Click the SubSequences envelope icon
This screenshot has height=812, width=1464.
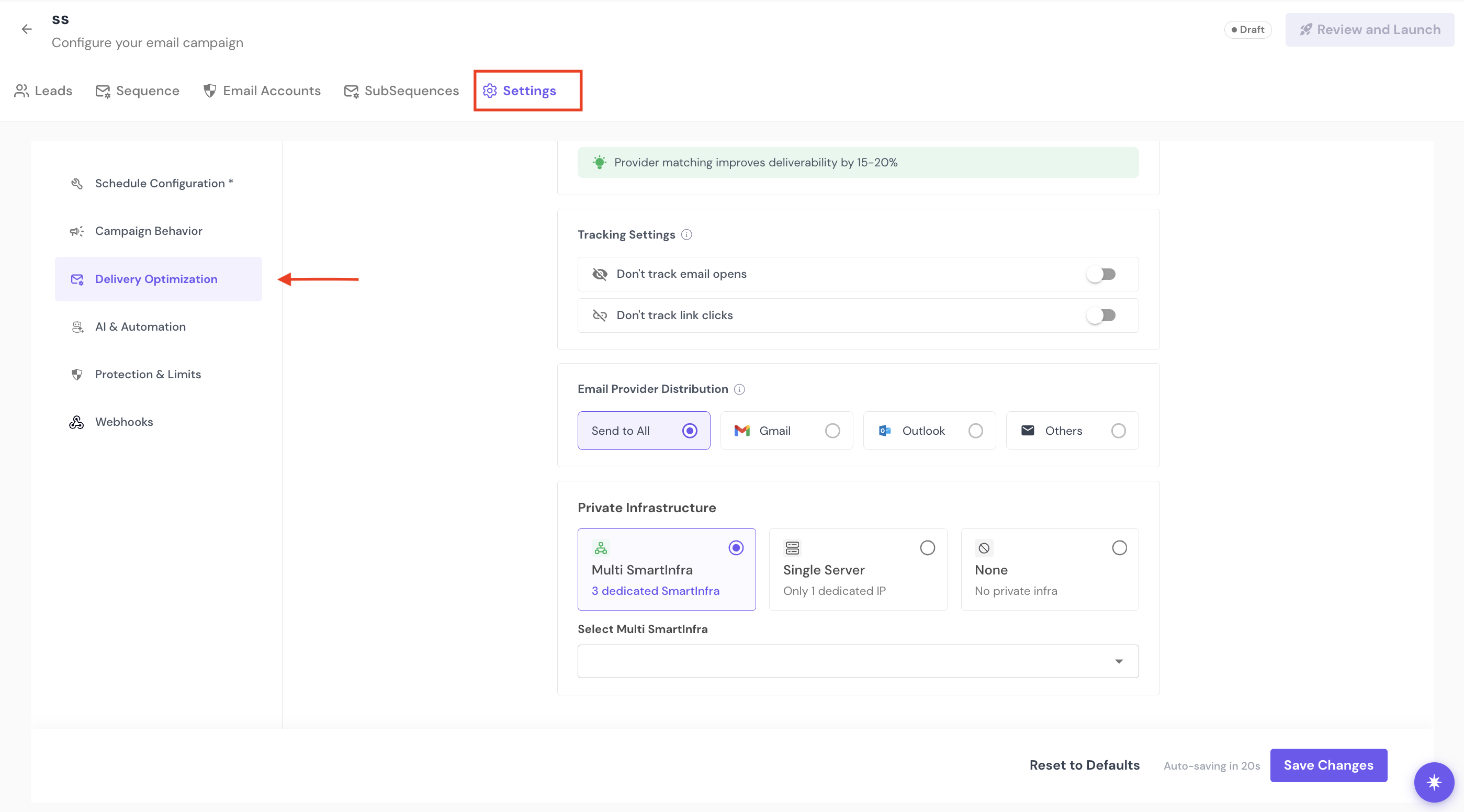point(351,91)
